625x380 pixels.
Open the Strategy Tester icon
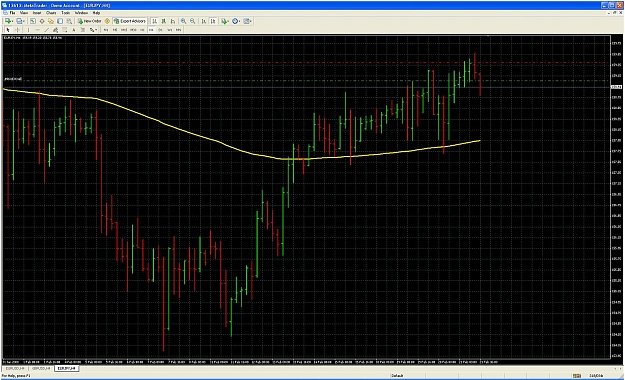click(x=69, y=21)
